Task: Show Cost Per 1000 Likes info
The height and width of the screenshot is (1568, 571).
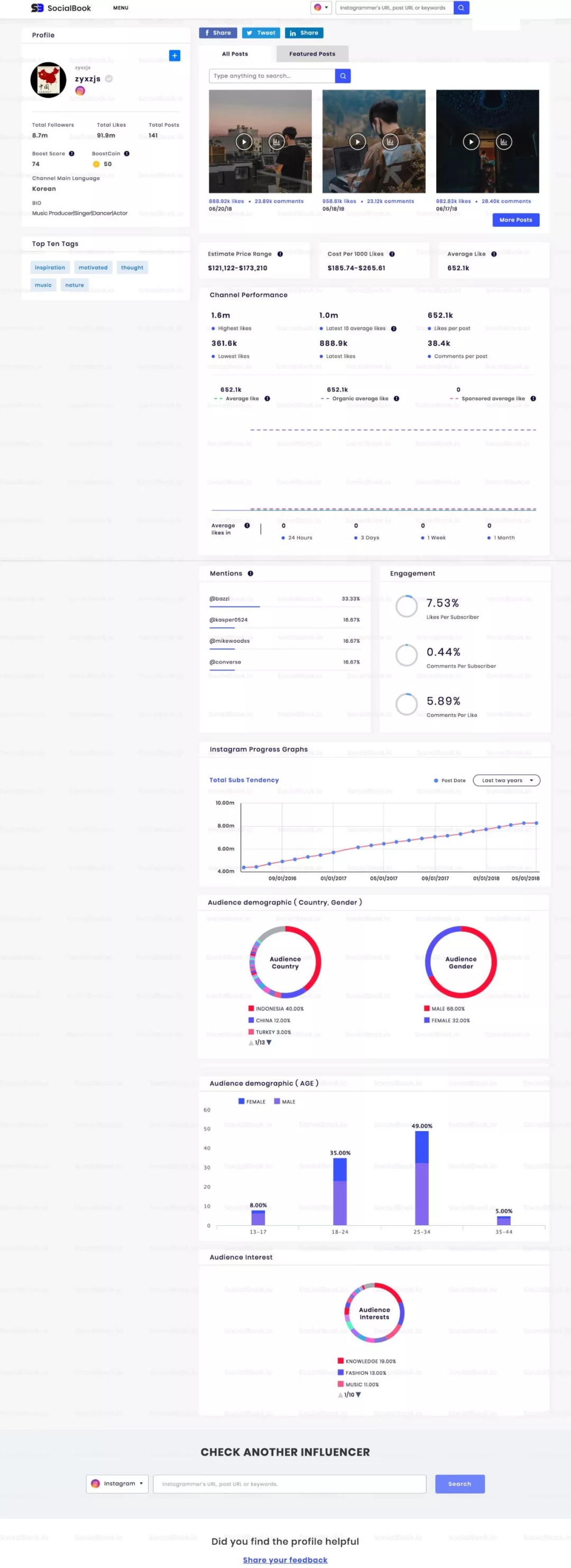Action: 392,254
